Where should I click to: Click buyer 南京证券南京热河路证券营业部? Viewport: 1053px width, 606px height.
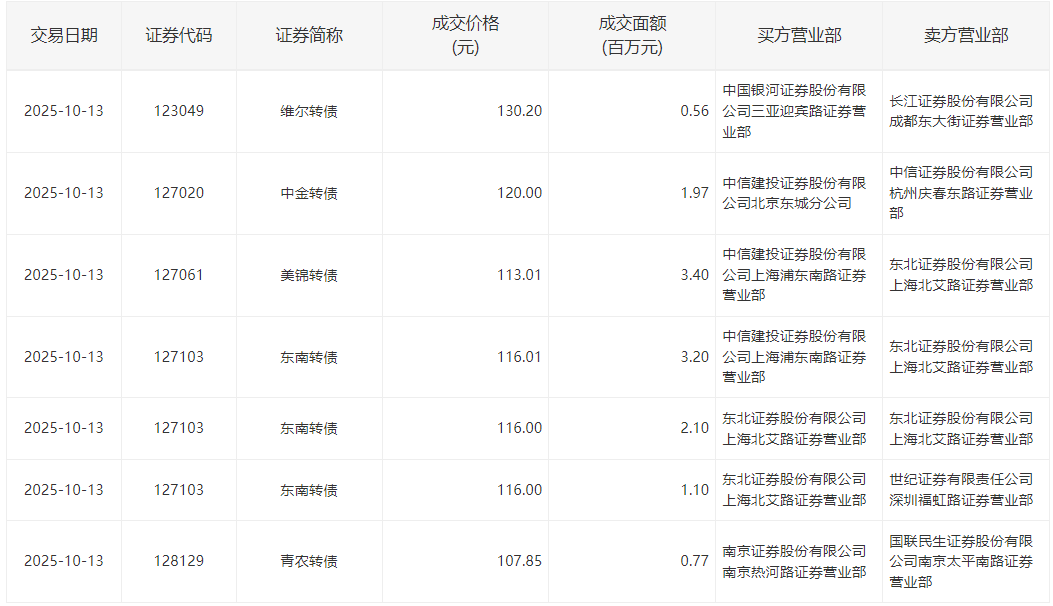click(794, 562)
